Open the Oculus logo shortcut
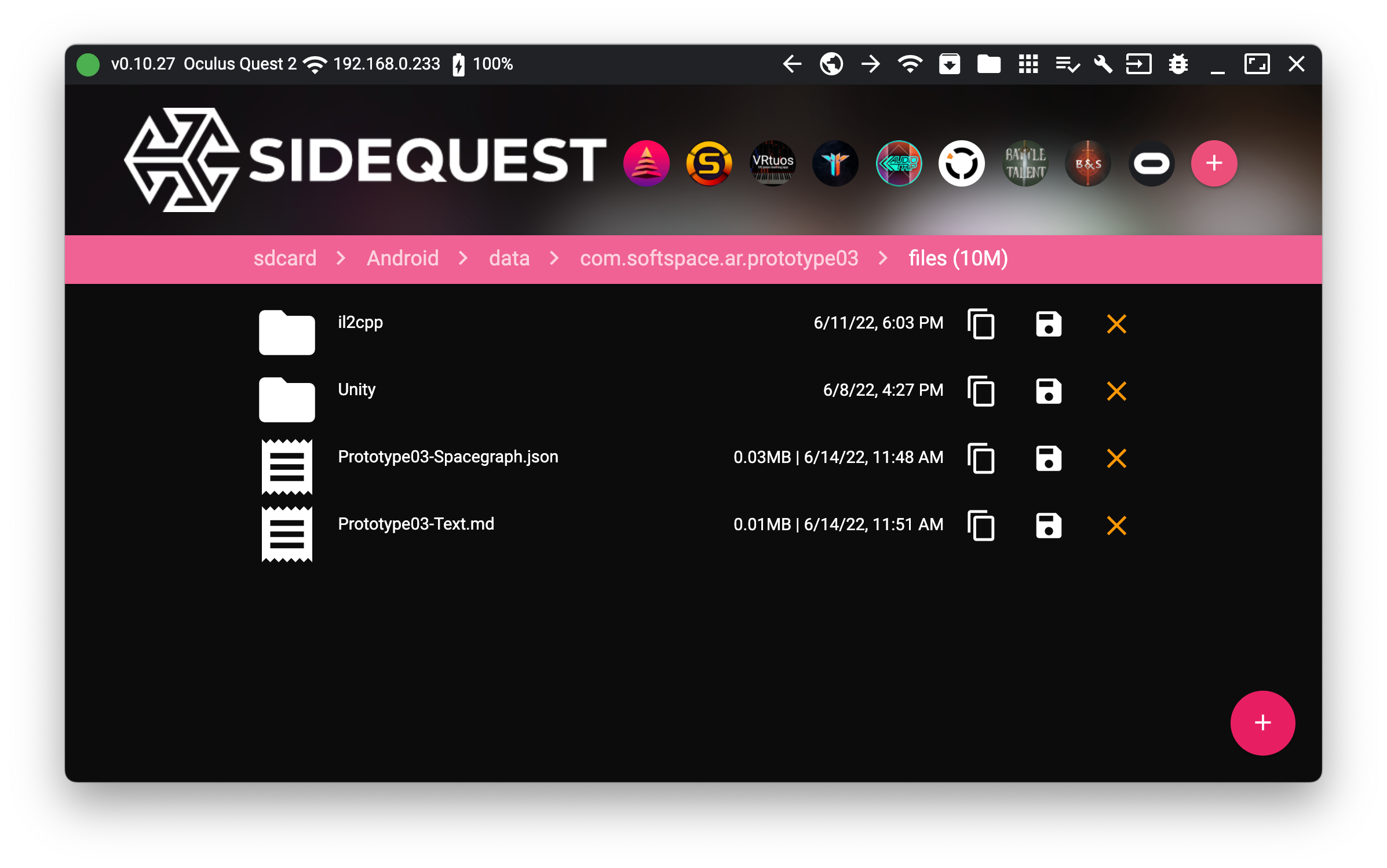Viewport: 1387px width, 868px height. point(1151,163)
